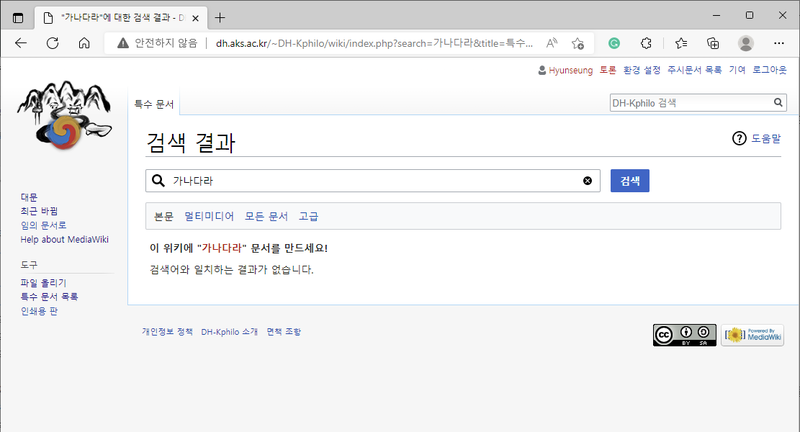The height and width of the screenshot is (432, 800).
Task: Click the magnifier in the DH-Kphilo search box
Action: pyautogui.click(x=778, y=103)
